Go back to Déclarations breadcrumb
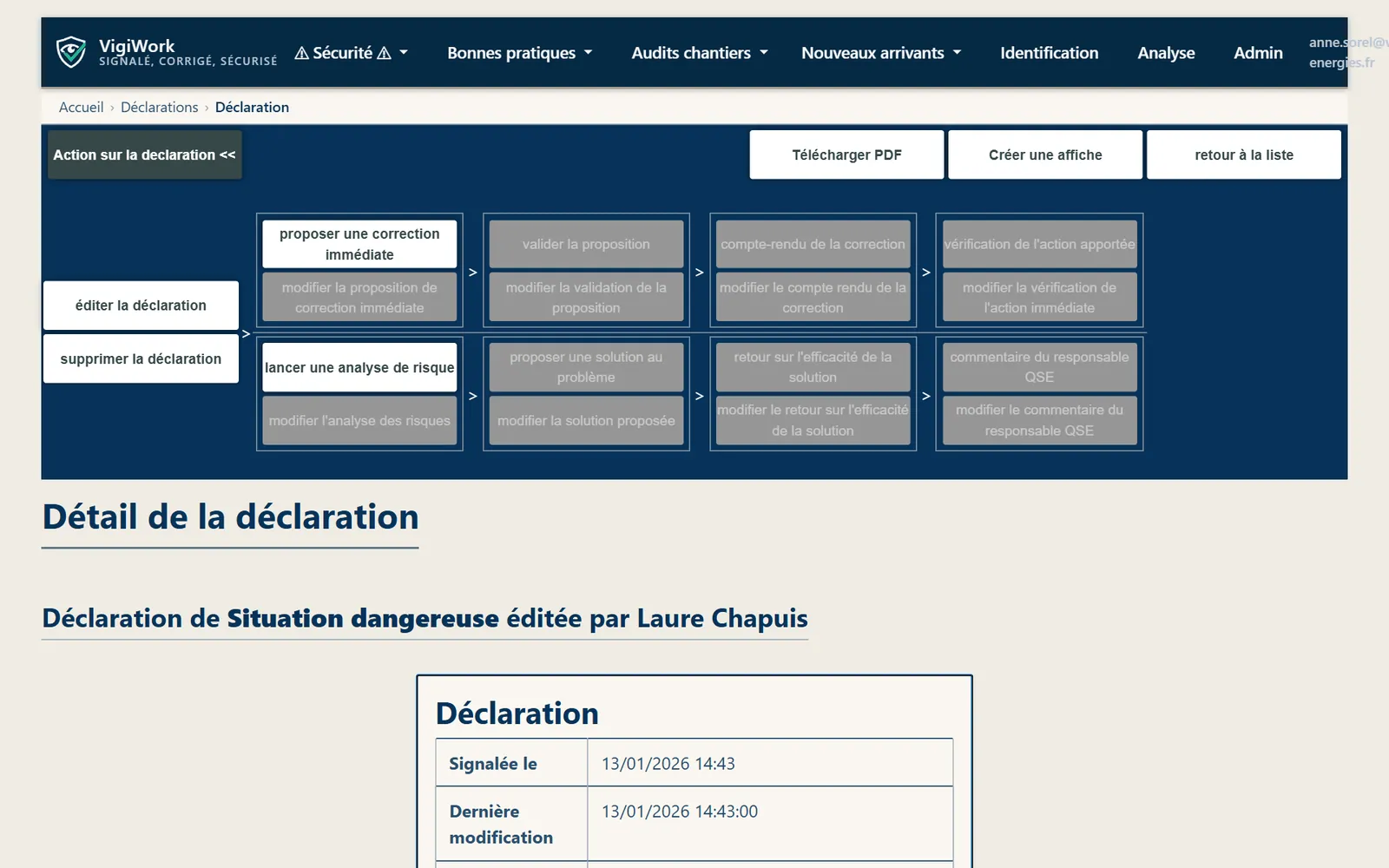The height and width of the screenshot is (868, 1389). click(x=159, y=107)
